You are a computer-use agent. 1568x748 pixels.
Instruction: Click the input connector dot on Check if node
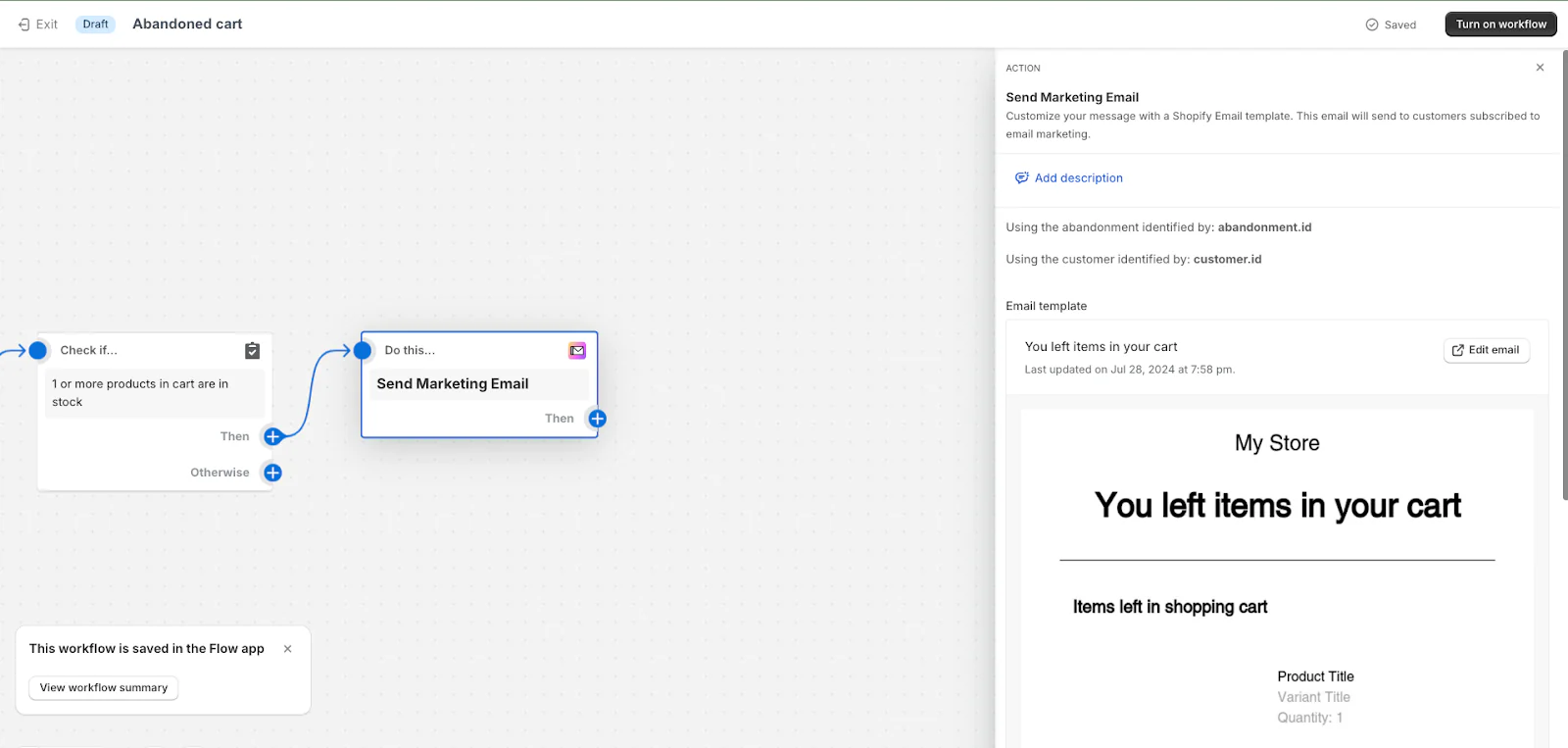pos(38,350)
